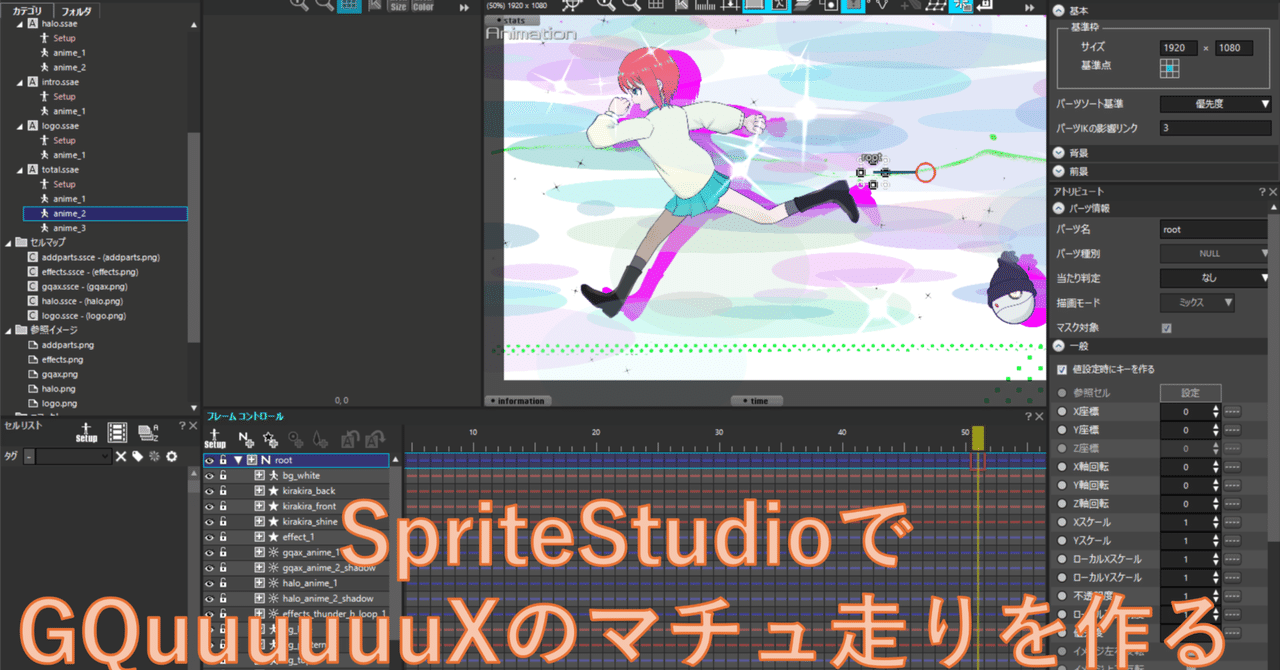Expand the 前景 section

pyautogui.click(x=1060, y=171)
